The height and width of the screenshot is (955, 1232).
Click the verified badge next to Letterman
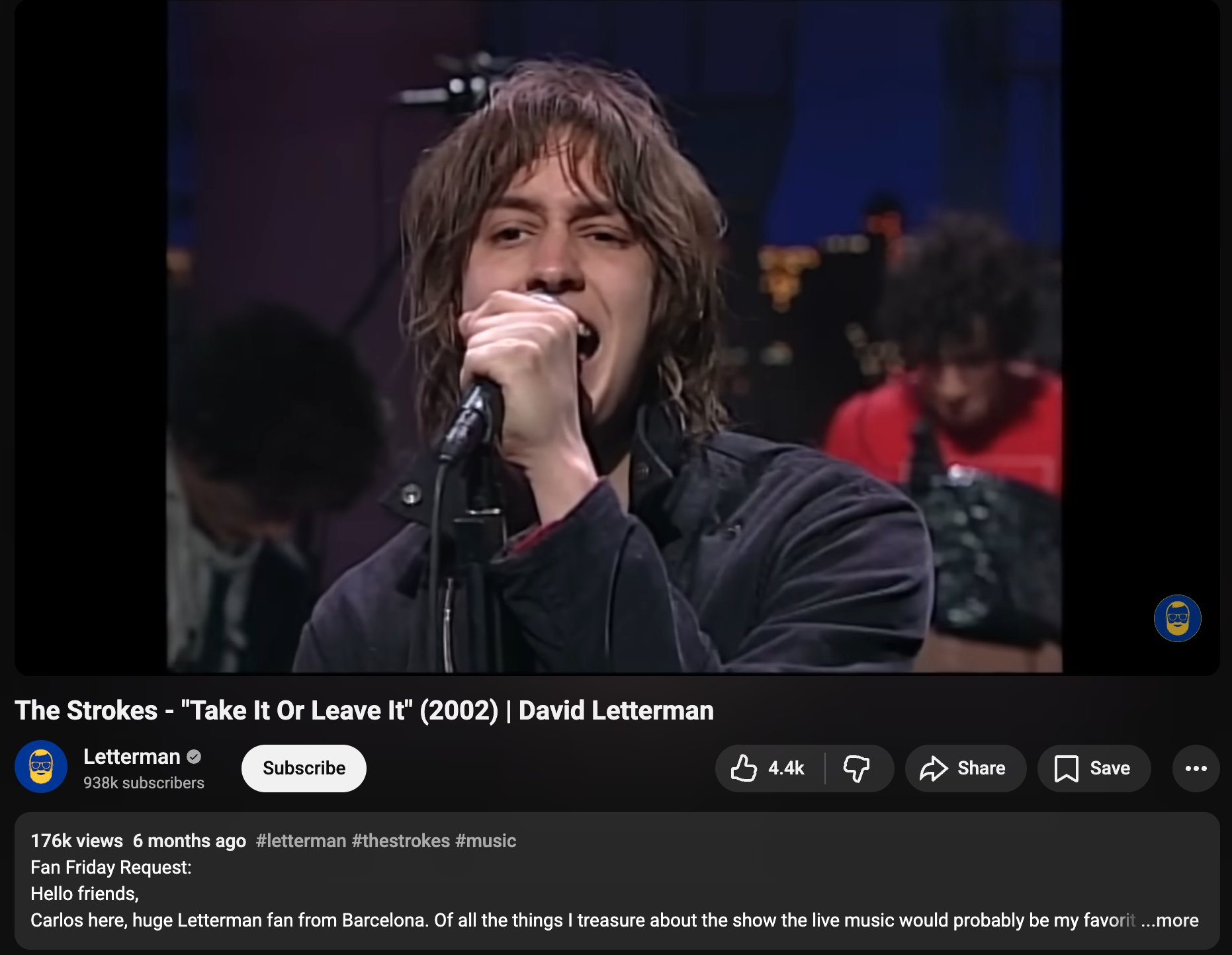[194, 757]
